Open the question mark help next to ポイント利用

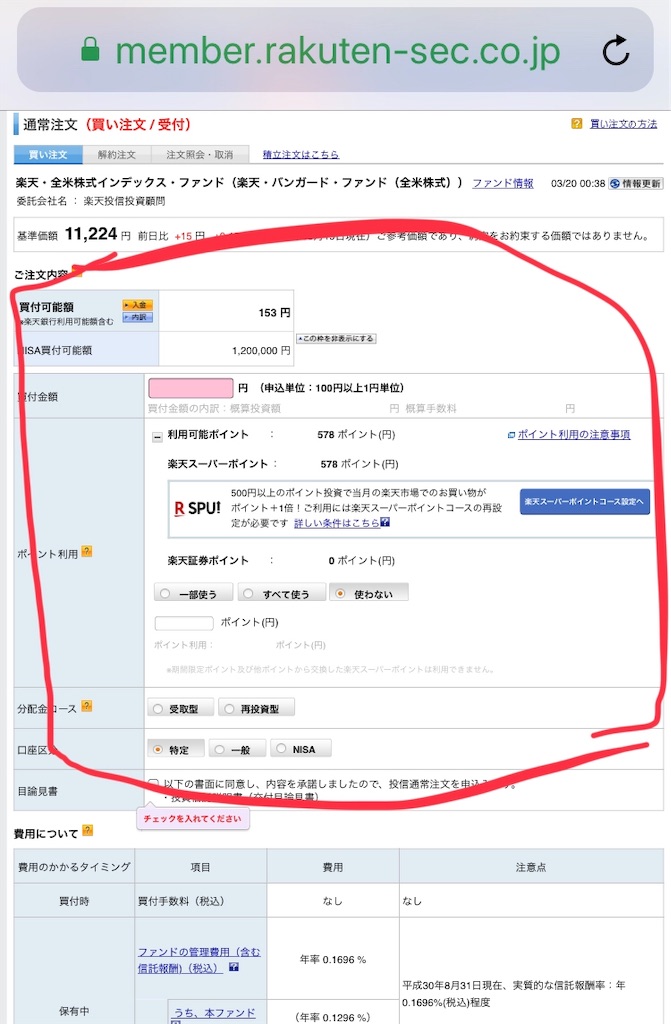[x=87, y=552]
